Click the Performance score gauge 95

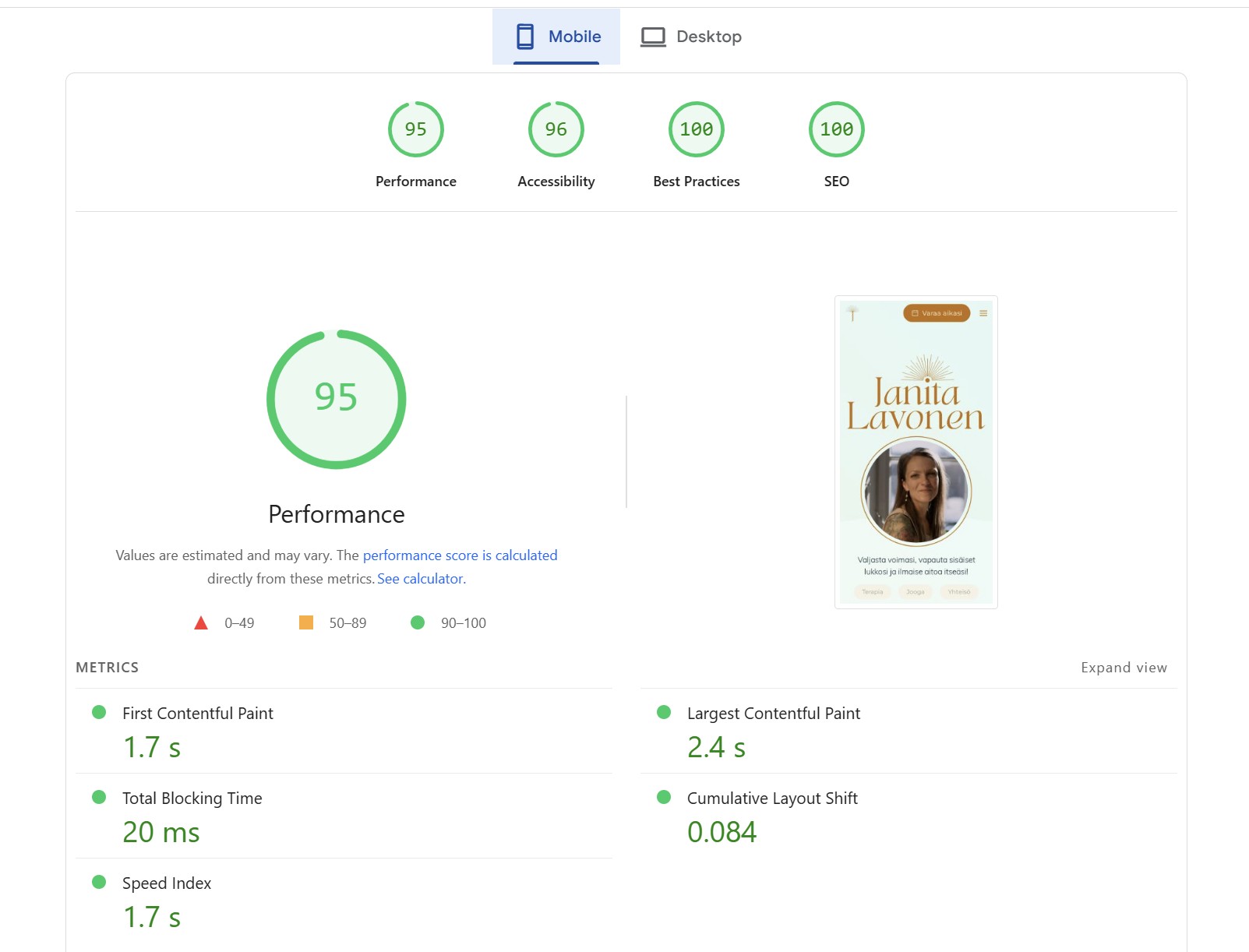(x=415, y=129)
